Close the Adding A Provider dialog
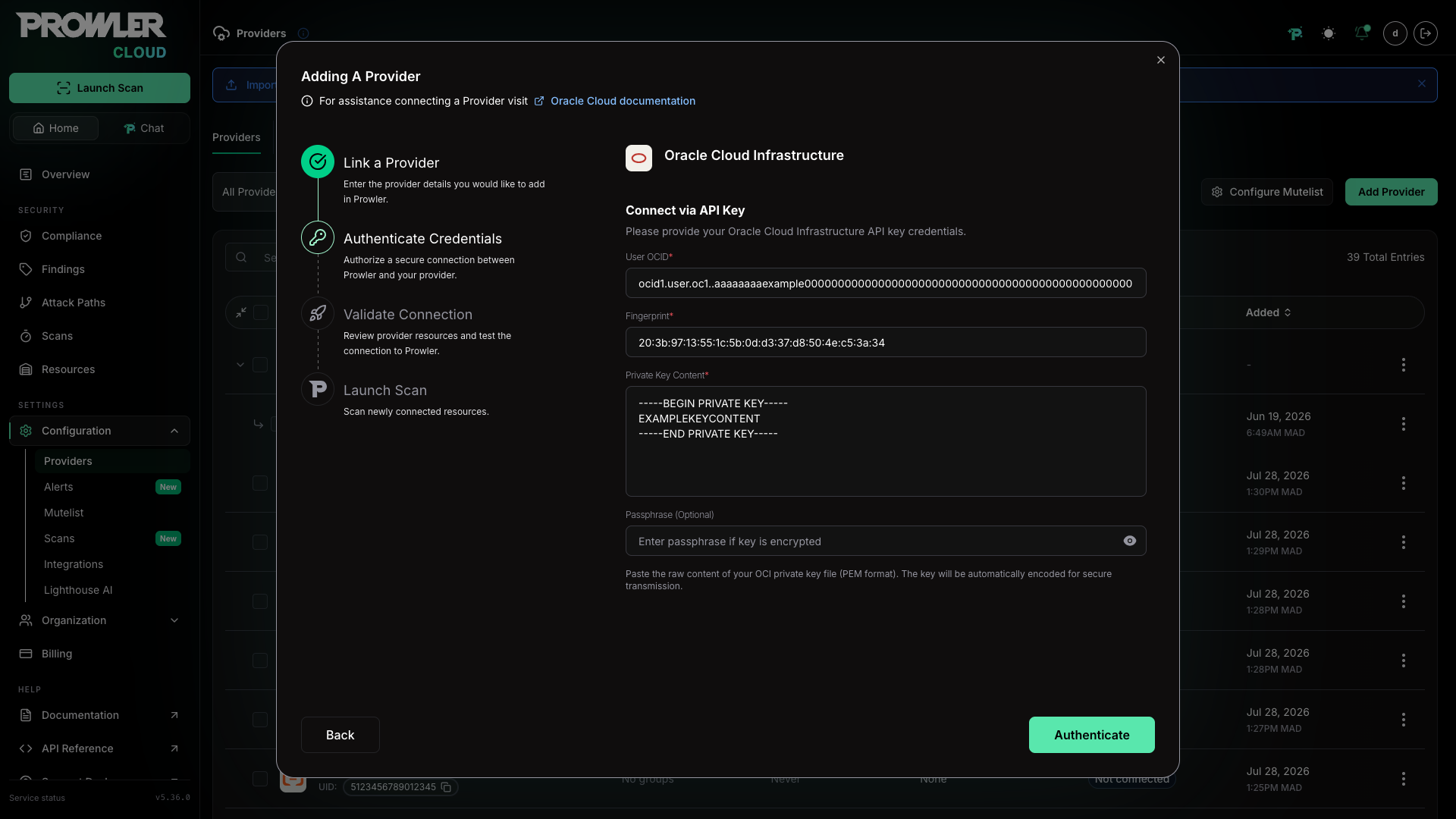The height and width of the screenshot is (819, 1456). [1160, 60]
